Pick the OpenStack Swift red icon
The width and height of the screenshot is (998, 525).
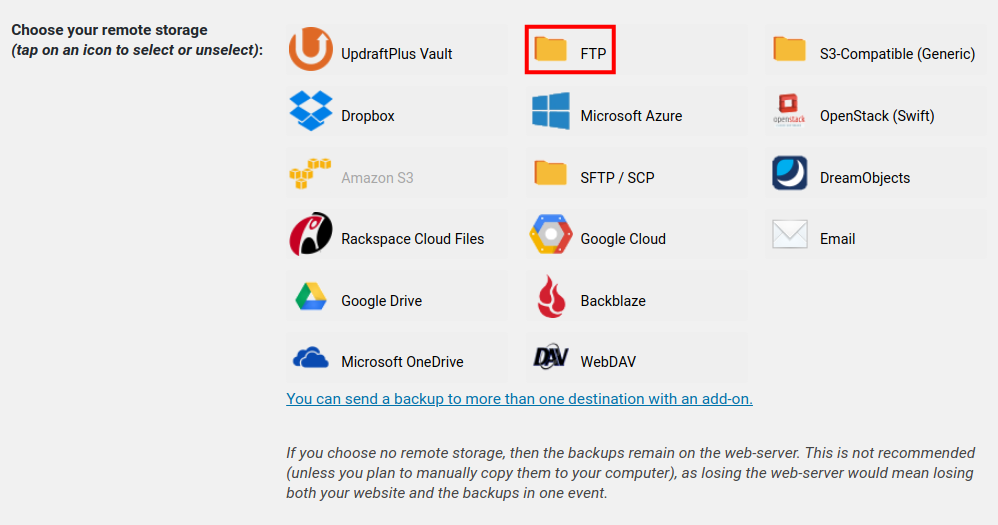pos(789,112)
